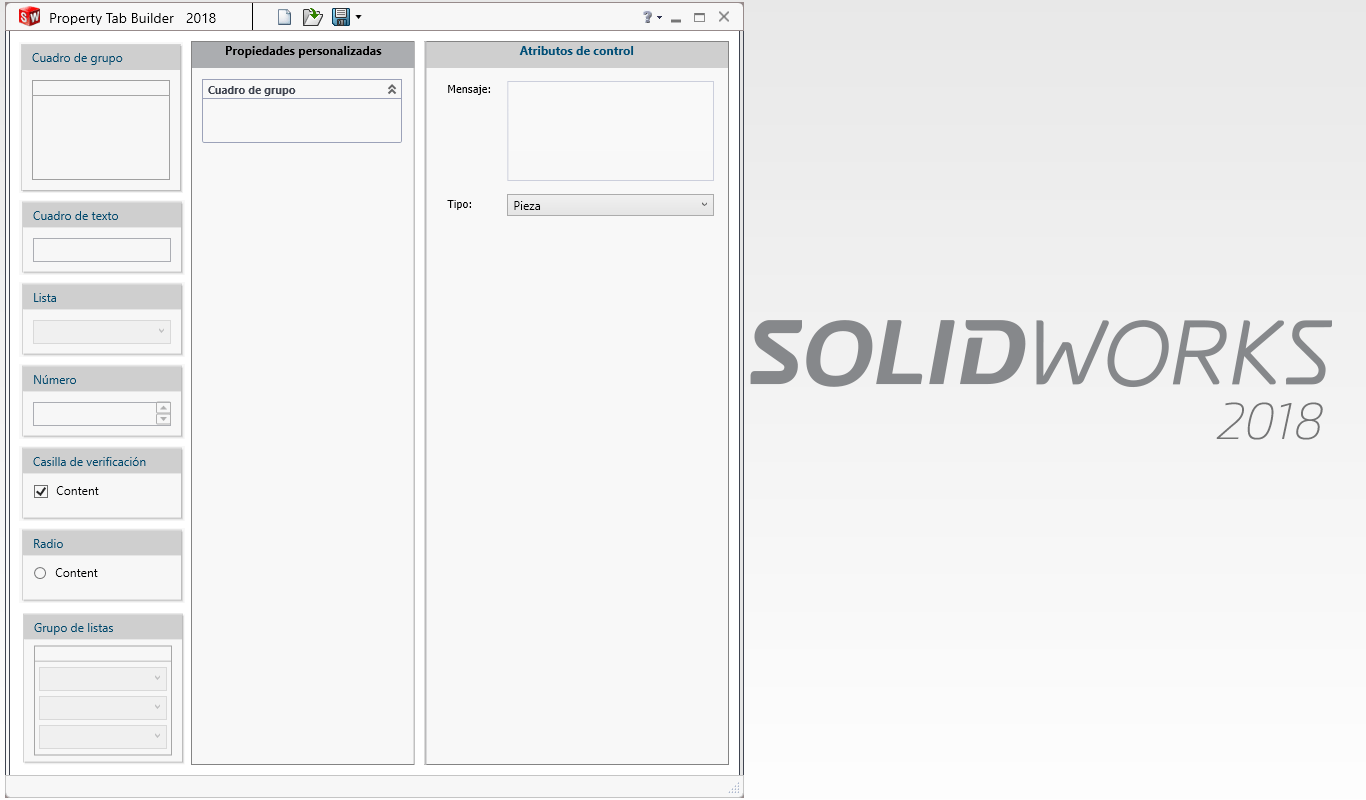Open the Tipo dropdown showing Pieza

610,205
